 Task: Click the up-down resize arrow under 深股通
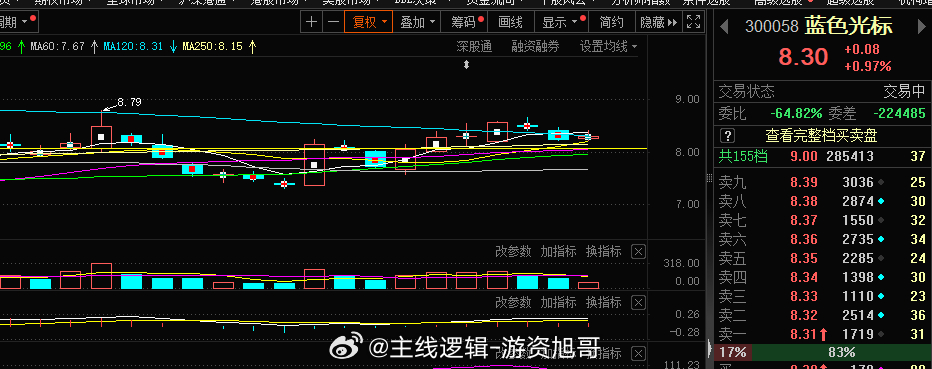467,65
